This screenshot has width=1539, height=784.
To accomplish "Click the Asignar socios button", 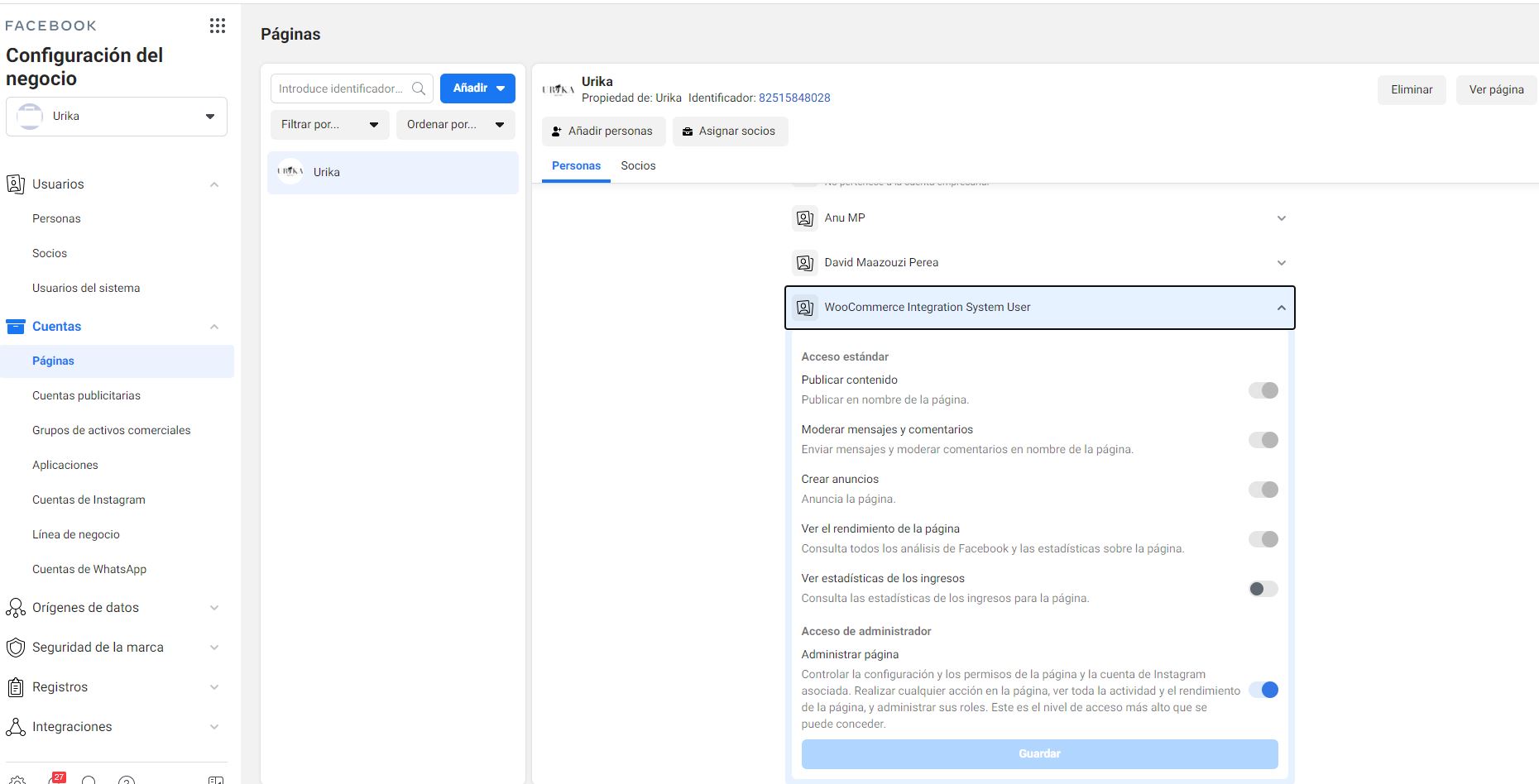I will (730, 131).
